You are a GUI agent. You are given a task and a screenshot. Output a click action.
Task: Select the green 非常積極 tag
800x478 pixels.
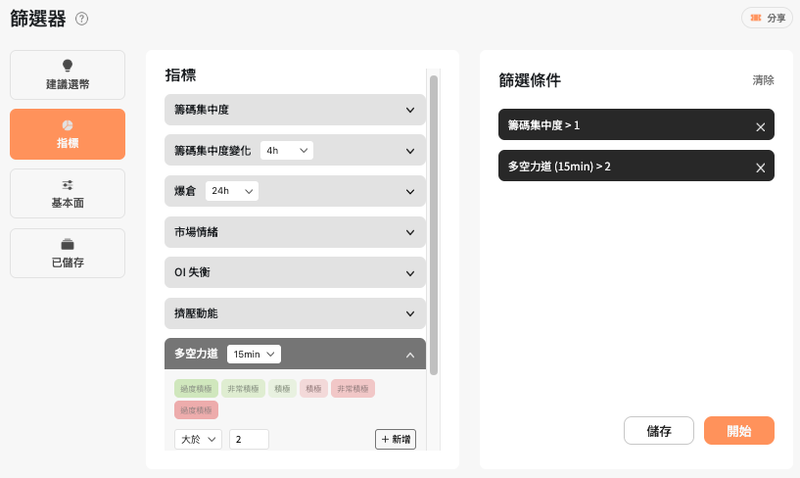[243, 388]
